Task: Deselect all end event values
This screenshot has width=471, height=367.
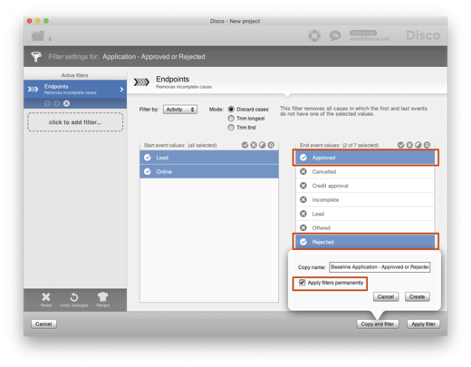Action: pyautogui.click(x=410, y=145)
